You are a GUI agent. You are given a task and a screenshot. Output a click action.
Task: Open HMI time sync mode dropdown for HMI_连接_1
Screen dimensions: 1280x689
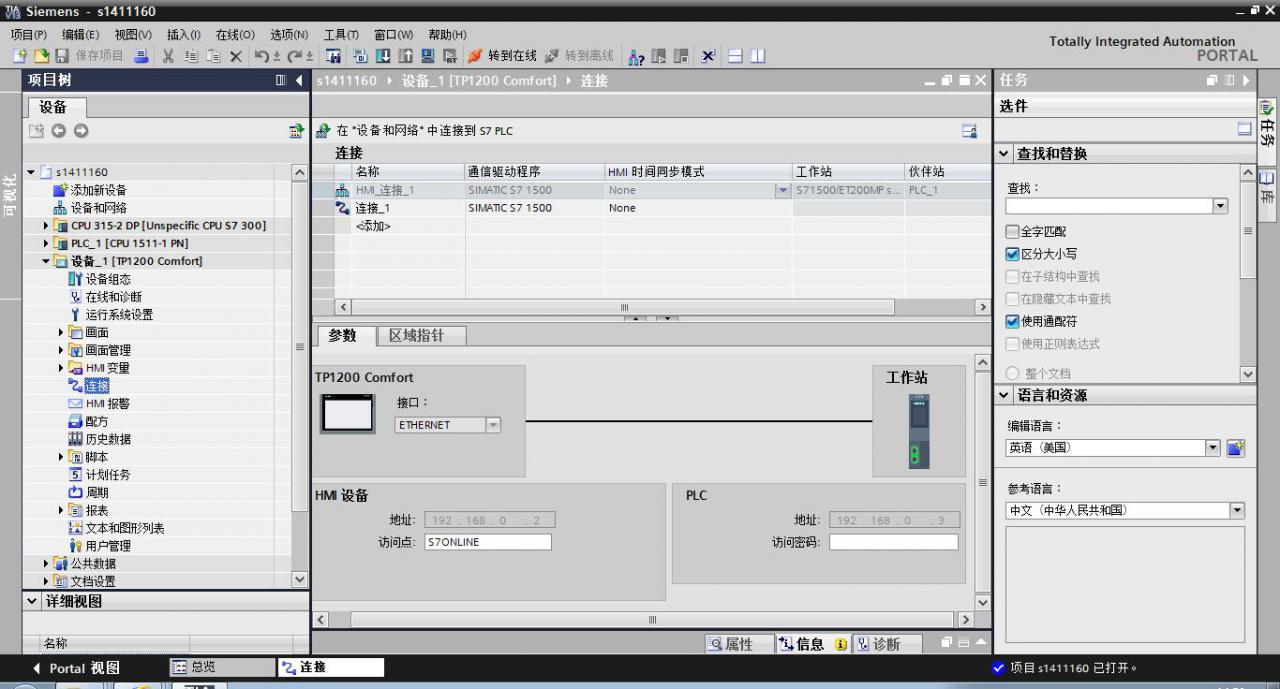click(x=783, y=190)
